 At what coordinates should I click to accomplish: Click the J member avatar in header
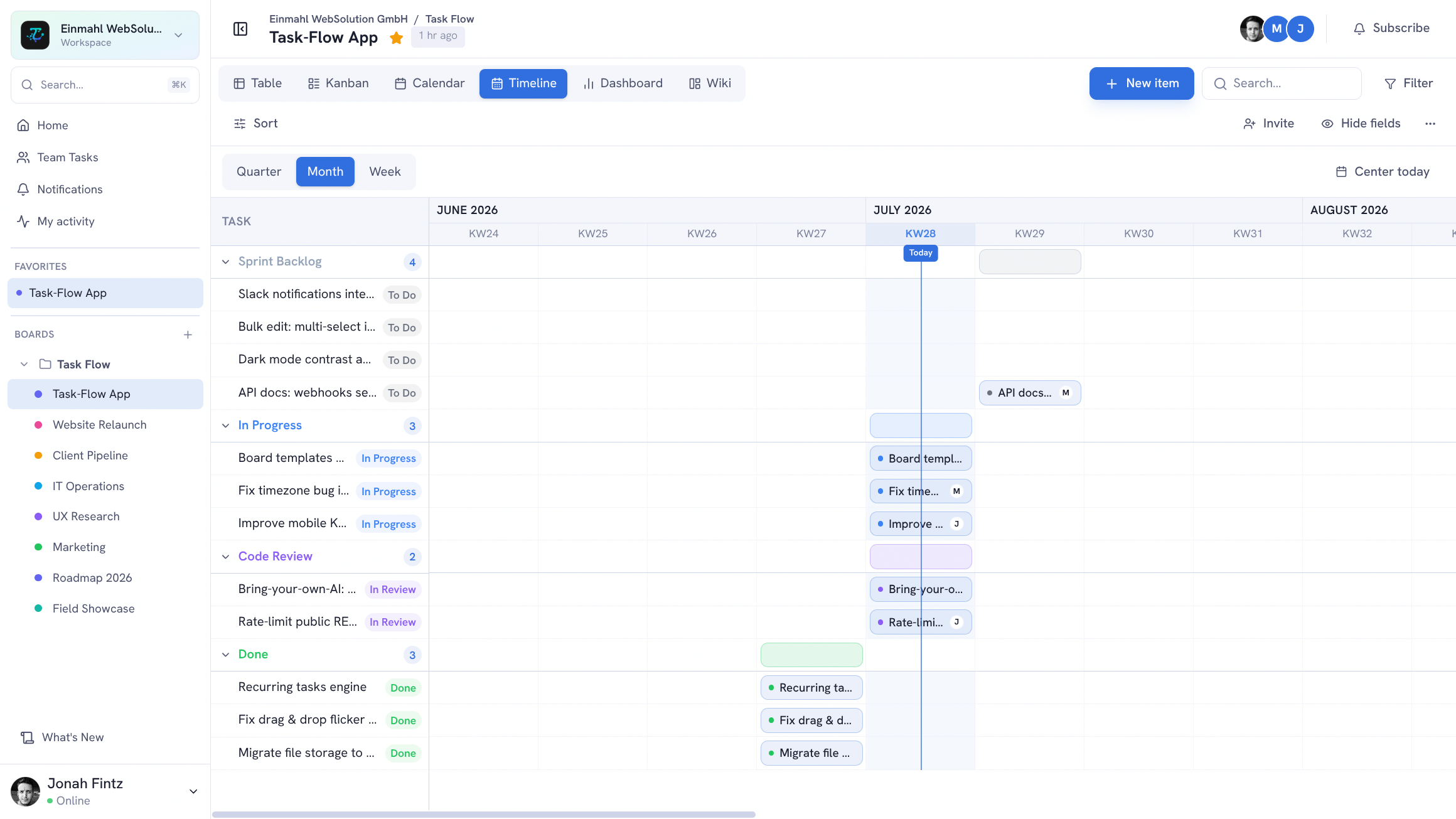[1300, 29]
